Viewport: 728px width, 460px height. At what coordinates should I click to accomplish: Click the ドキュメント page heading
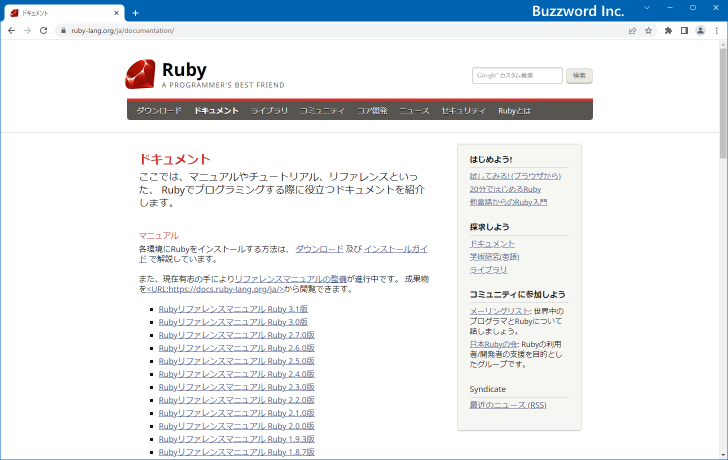pos(175,159)
